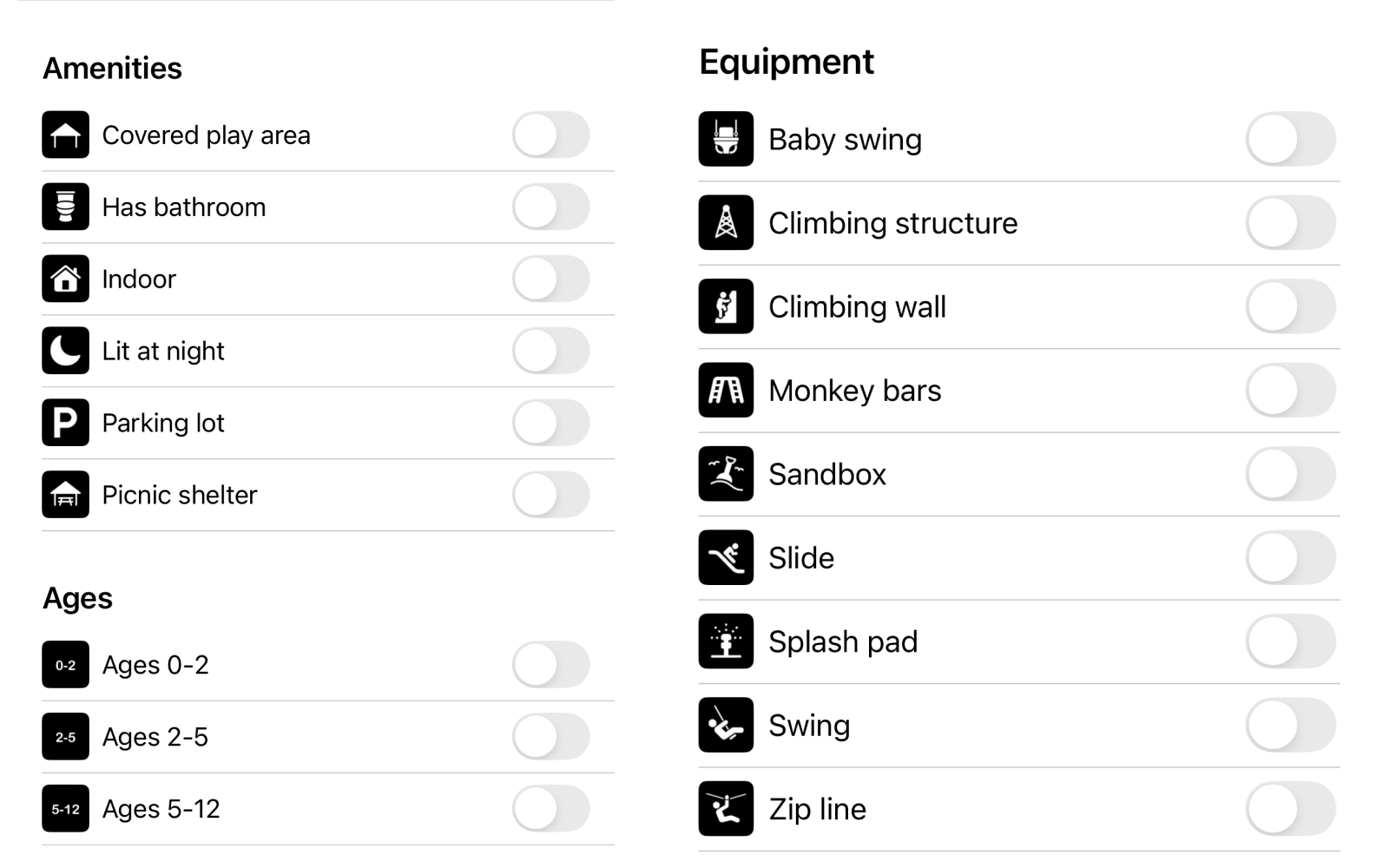Click the Amenities section heading
This screenshot has height=868, width=1389.
[113, 68]
